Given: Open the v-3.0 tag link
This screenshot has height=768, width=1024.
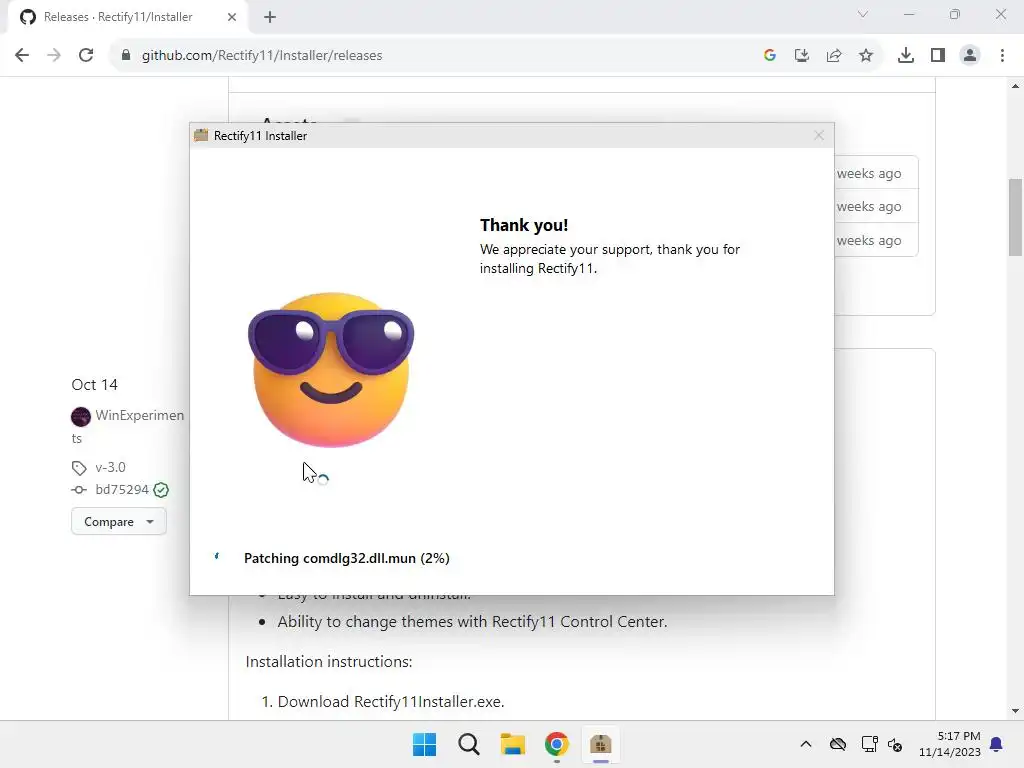Looking at the screenshot, I should tap(110, 468).
